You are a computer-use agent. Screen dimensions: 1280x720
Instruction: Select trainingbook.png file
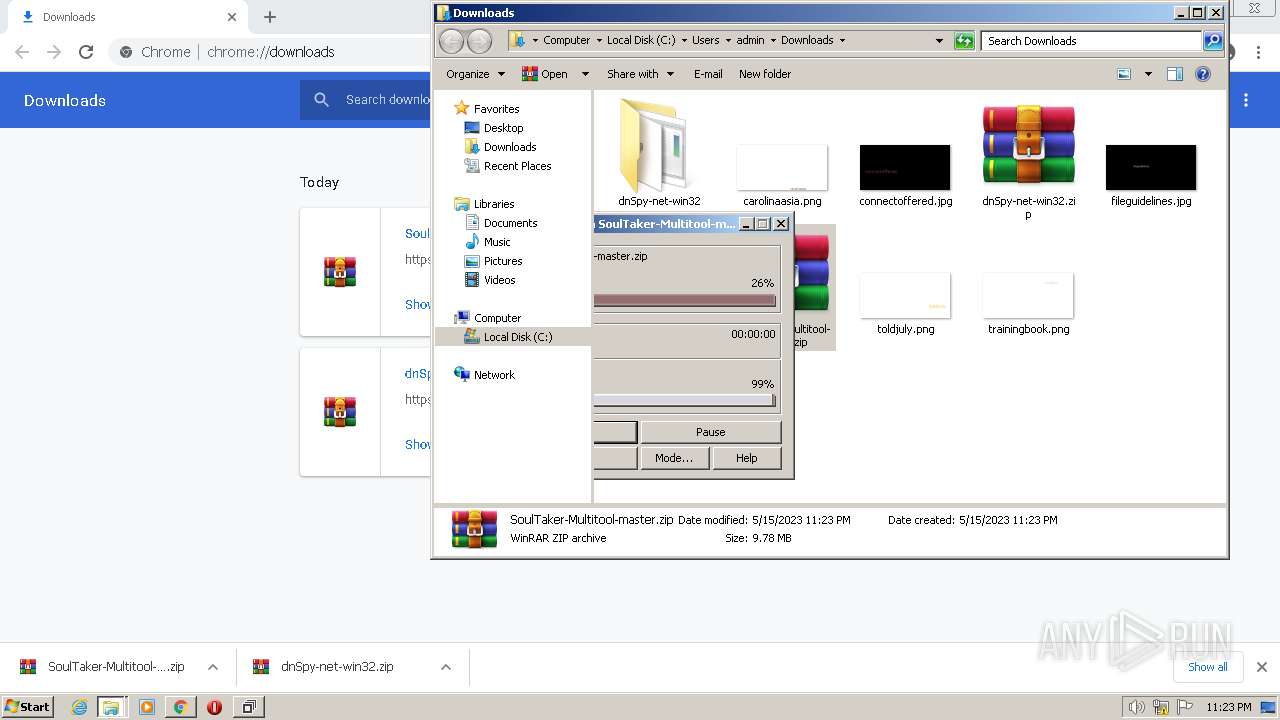pos(1028,295)
